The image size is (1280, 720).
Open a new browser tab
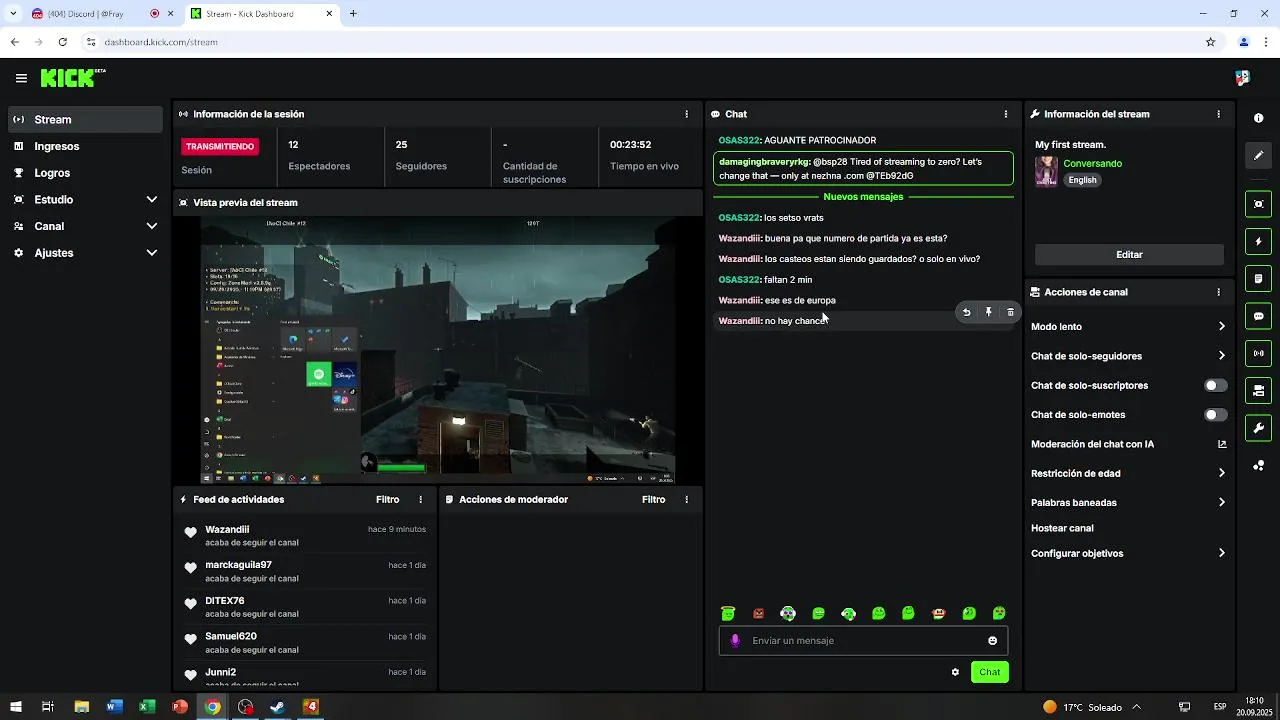(x=353, y=14)
